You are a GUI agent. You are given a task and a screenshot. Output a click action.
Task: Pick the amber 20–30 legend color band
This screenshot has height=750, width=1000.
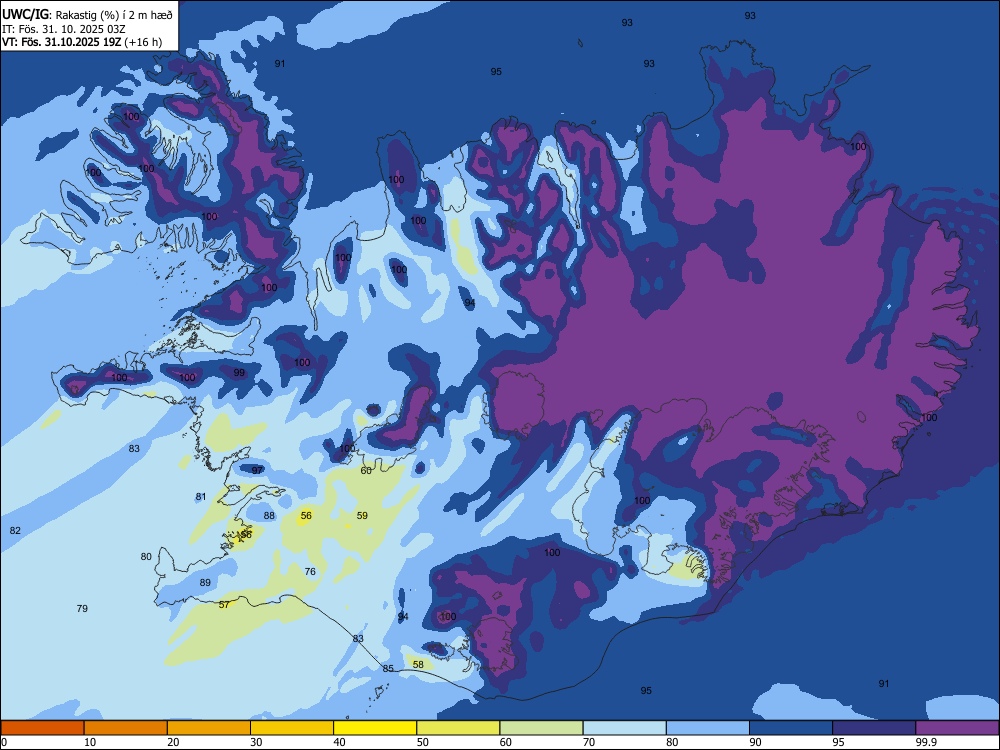click(209, 728)
